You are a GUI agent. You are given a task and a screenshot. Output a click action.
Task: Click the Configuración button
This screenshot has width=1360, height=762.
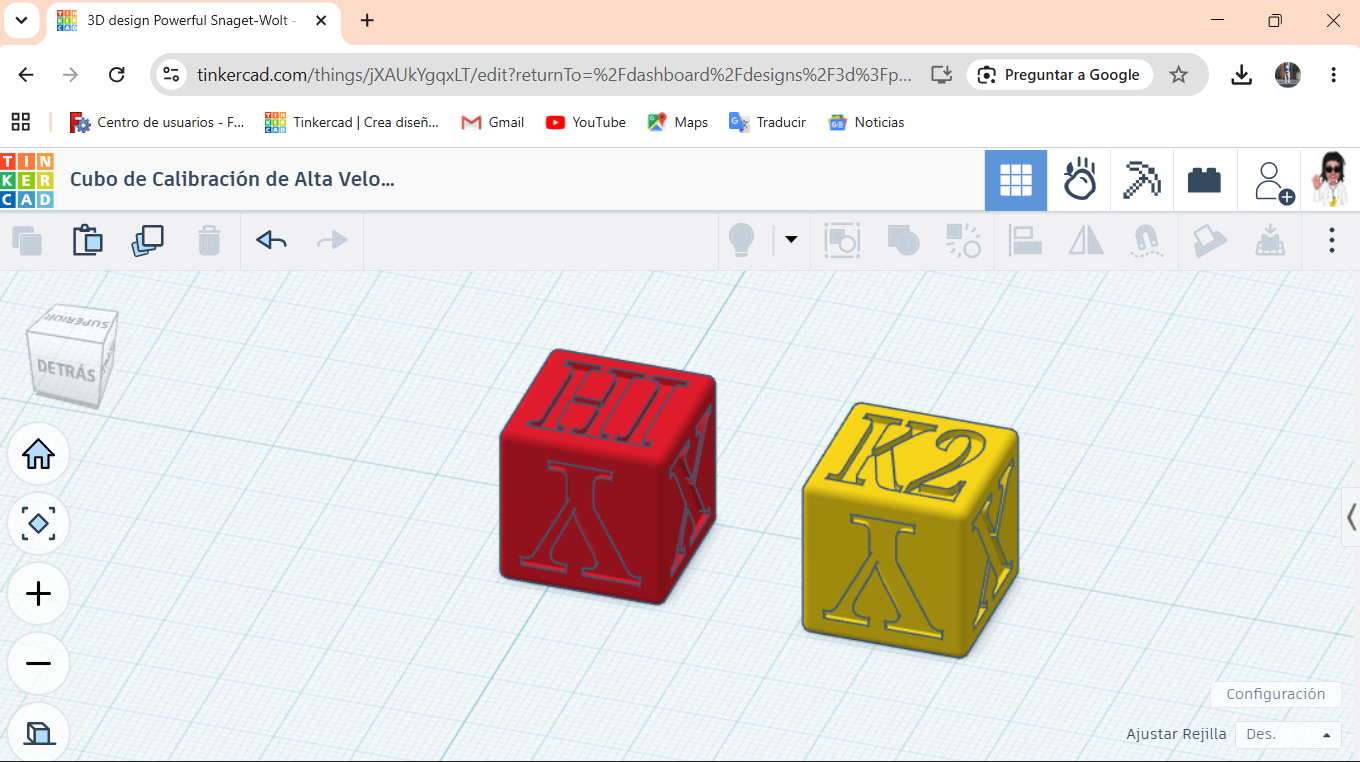tap(1276, 694)
